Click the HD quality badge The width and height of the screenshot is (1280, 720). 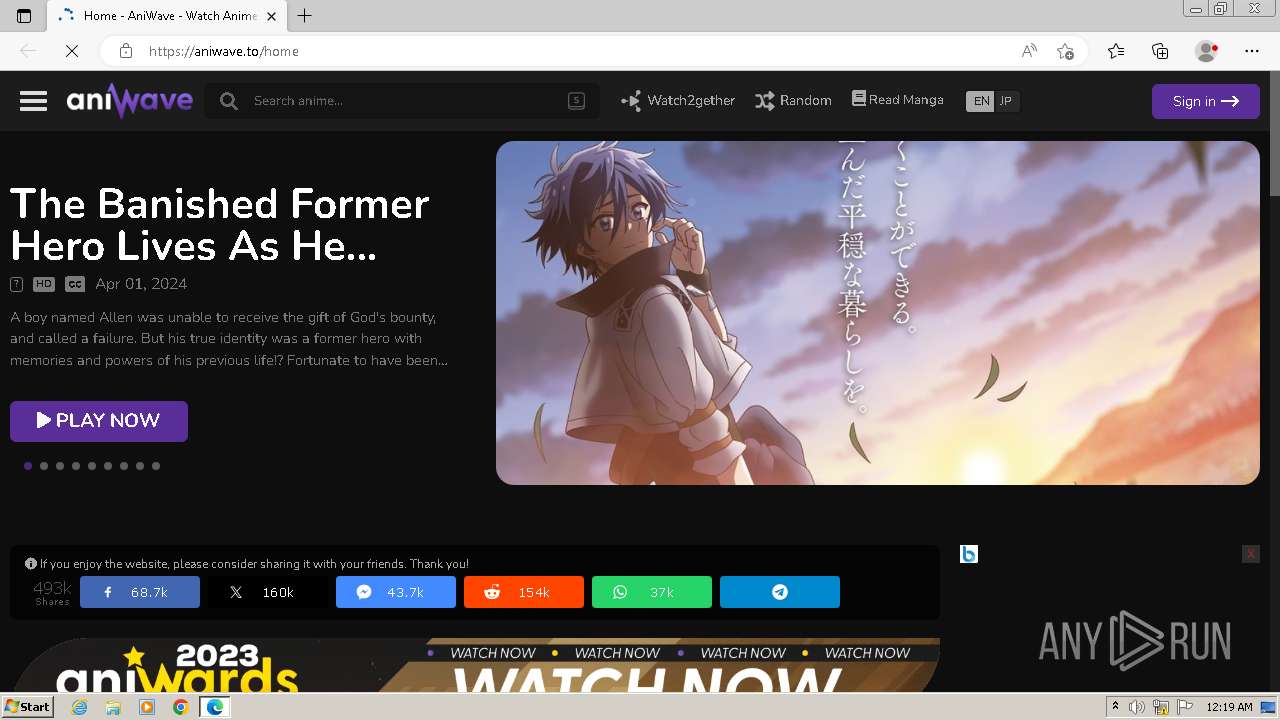pos(43,284)
